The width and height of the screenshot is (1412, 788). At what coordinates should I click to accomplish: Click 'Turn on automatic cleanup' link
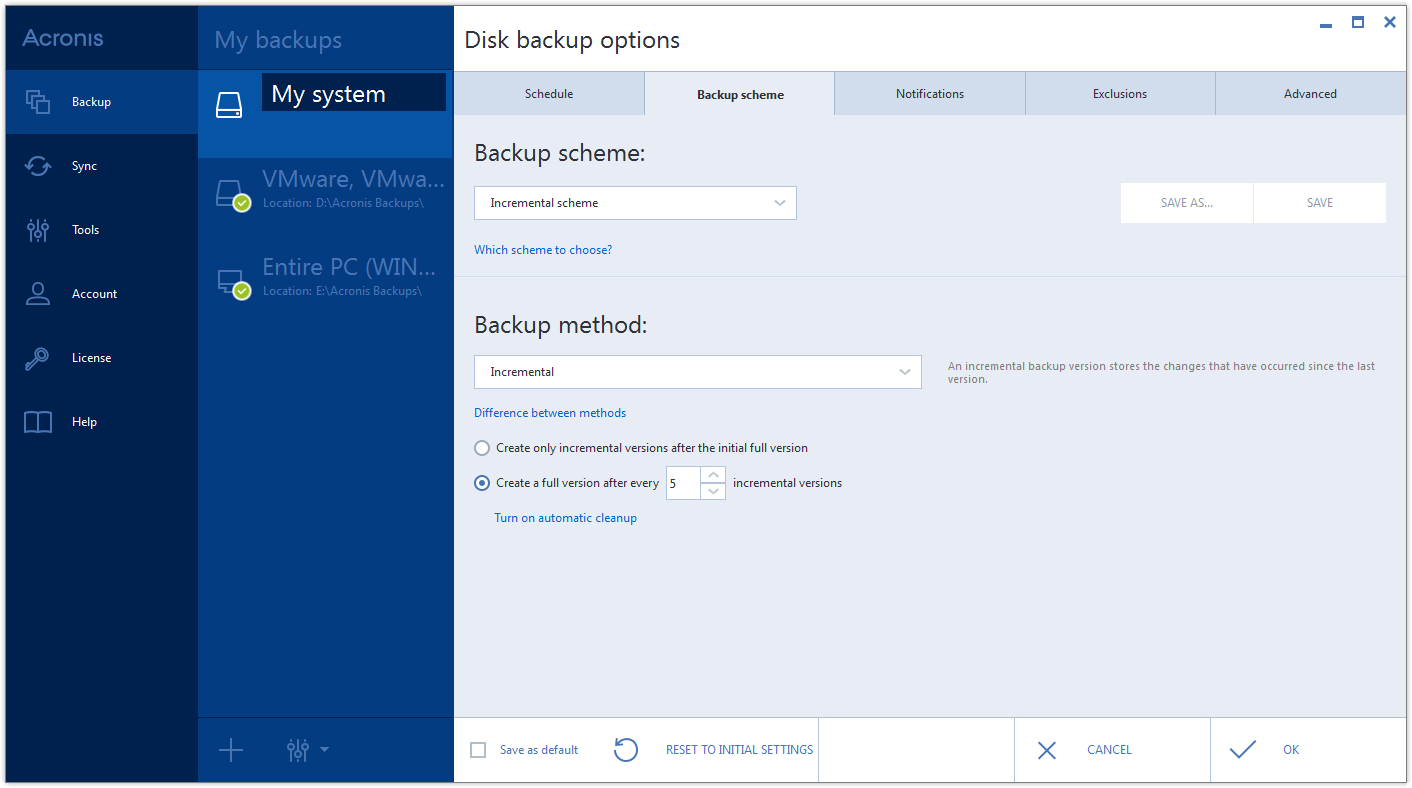tap(565, 518)
